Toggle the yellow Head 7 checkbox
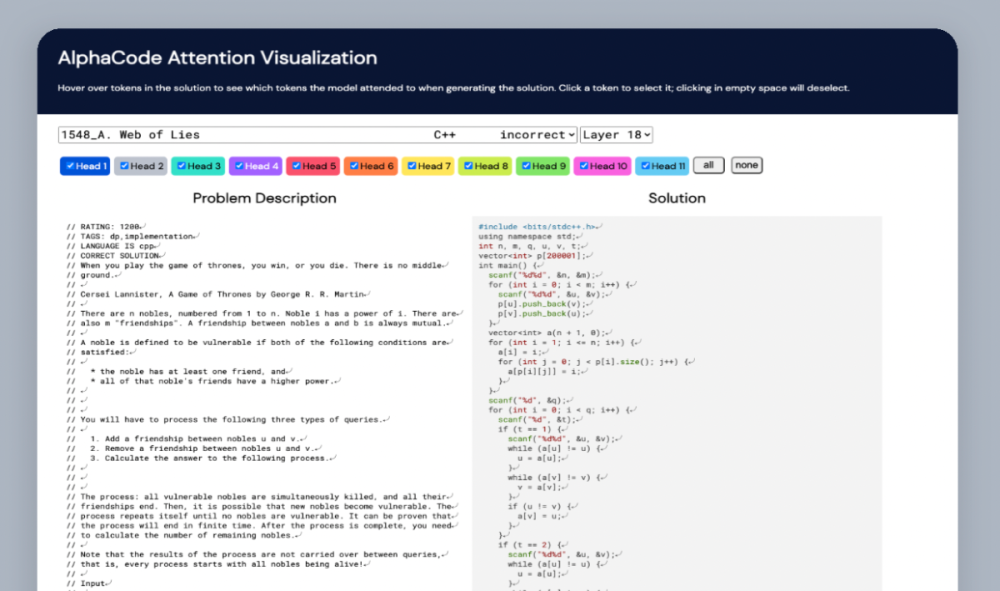This screenshot has height=591, width=1000. (x=411, y=166)
